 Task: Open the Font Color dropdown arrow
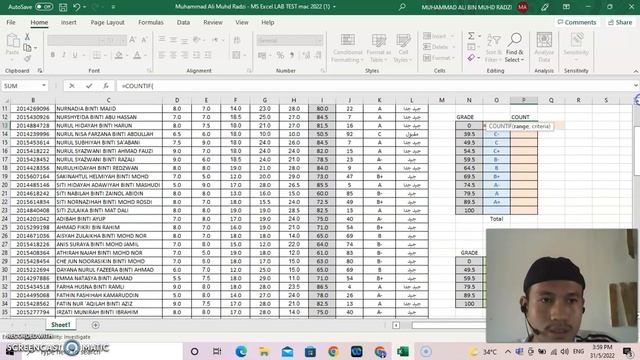[x=145, y=56]
